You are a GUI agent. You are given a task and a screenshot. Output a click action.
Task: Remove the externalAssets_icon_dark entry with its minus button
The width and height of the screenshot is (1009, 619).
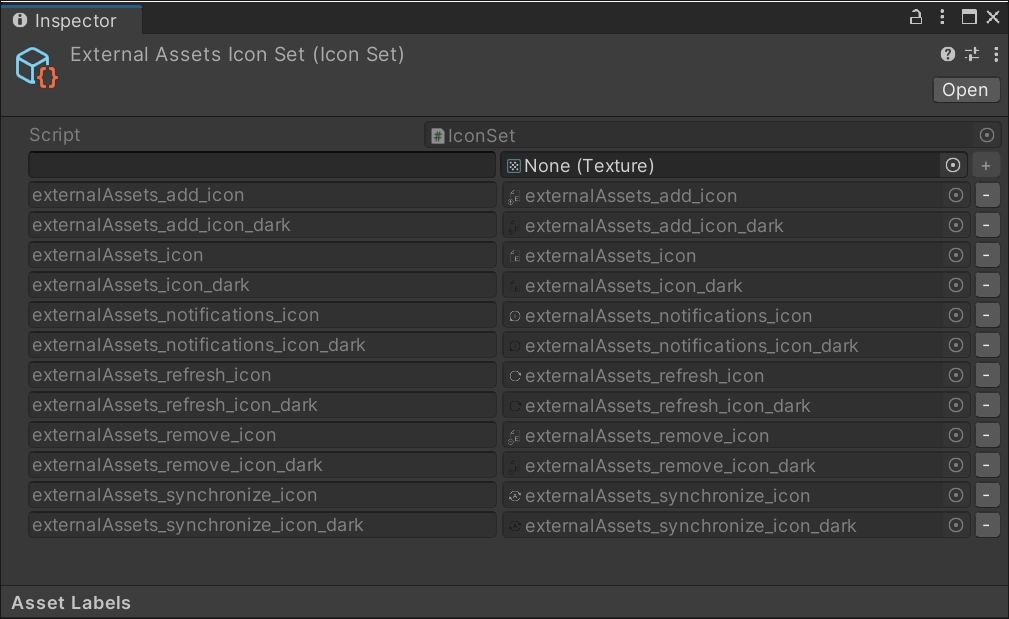coord(986,285)
